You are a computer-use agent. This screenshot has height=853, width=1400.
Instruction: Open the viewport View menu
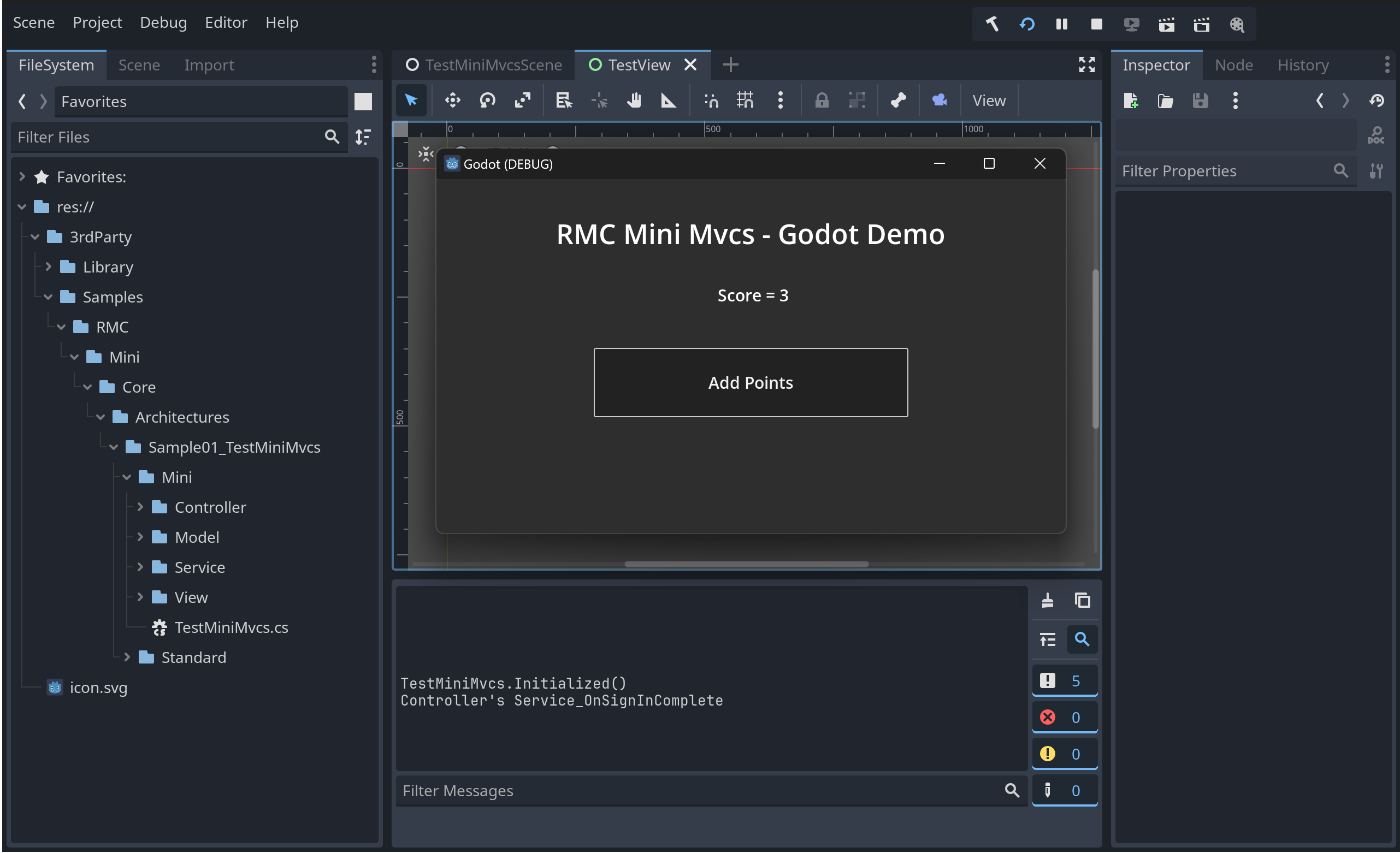coord(989,100)
